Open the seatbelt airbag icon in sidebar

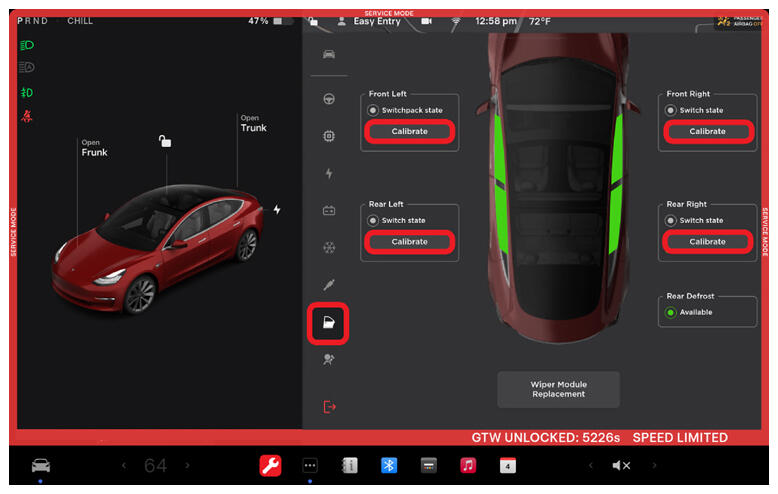[328, 360]
